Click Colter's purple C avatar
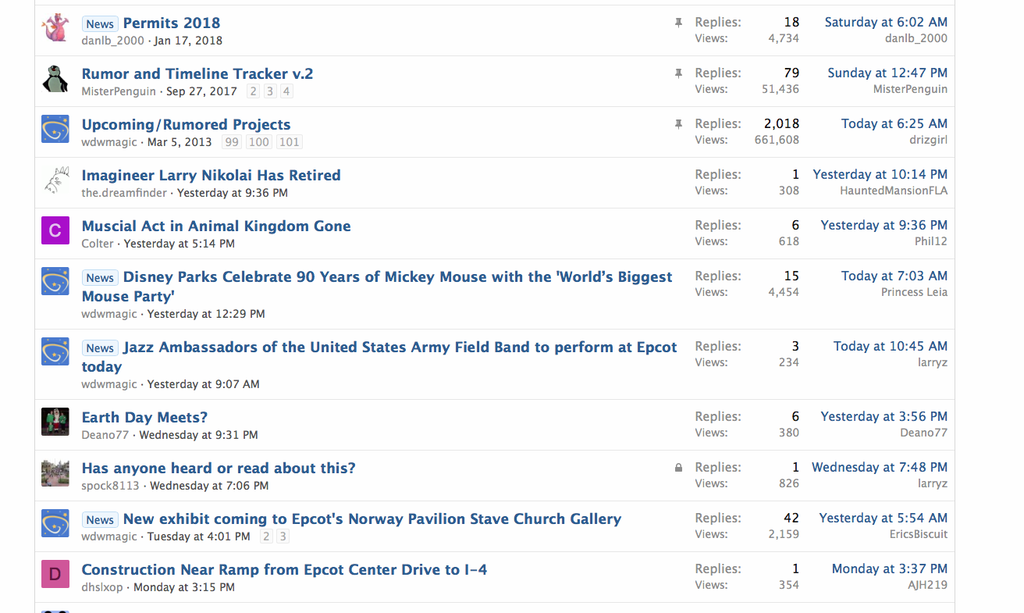This screenshot has width=1024, height=613. (x=55, y=231)
